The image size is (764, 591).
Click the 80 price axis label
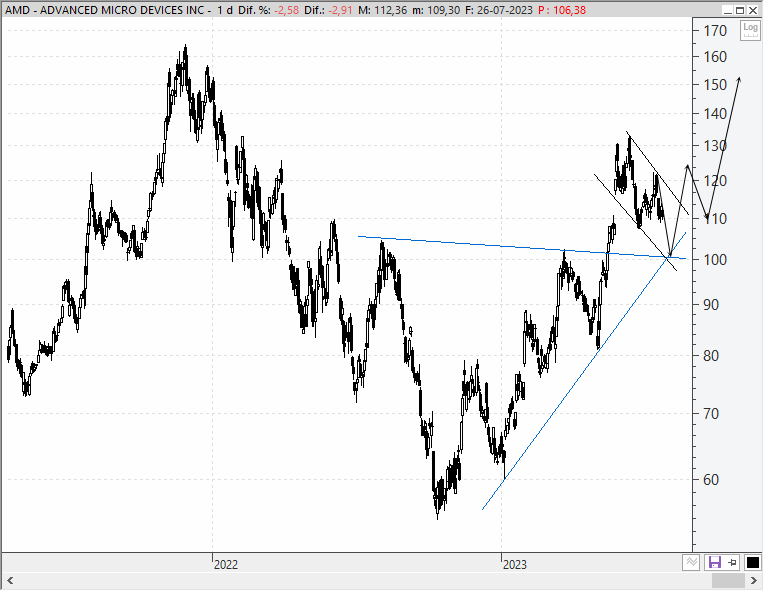click(x=711, y=356)
